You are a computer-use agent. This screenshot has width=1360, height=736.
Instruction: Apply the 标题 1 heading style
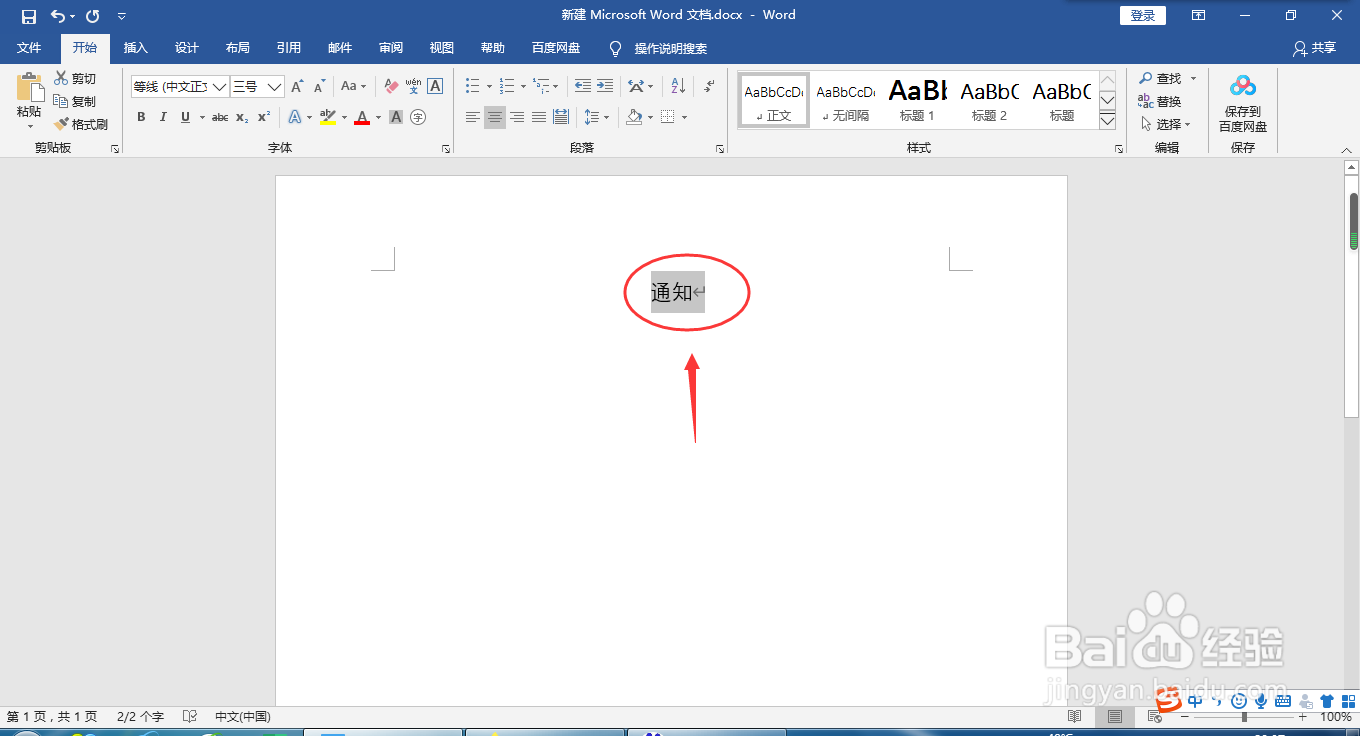[917, 100]
